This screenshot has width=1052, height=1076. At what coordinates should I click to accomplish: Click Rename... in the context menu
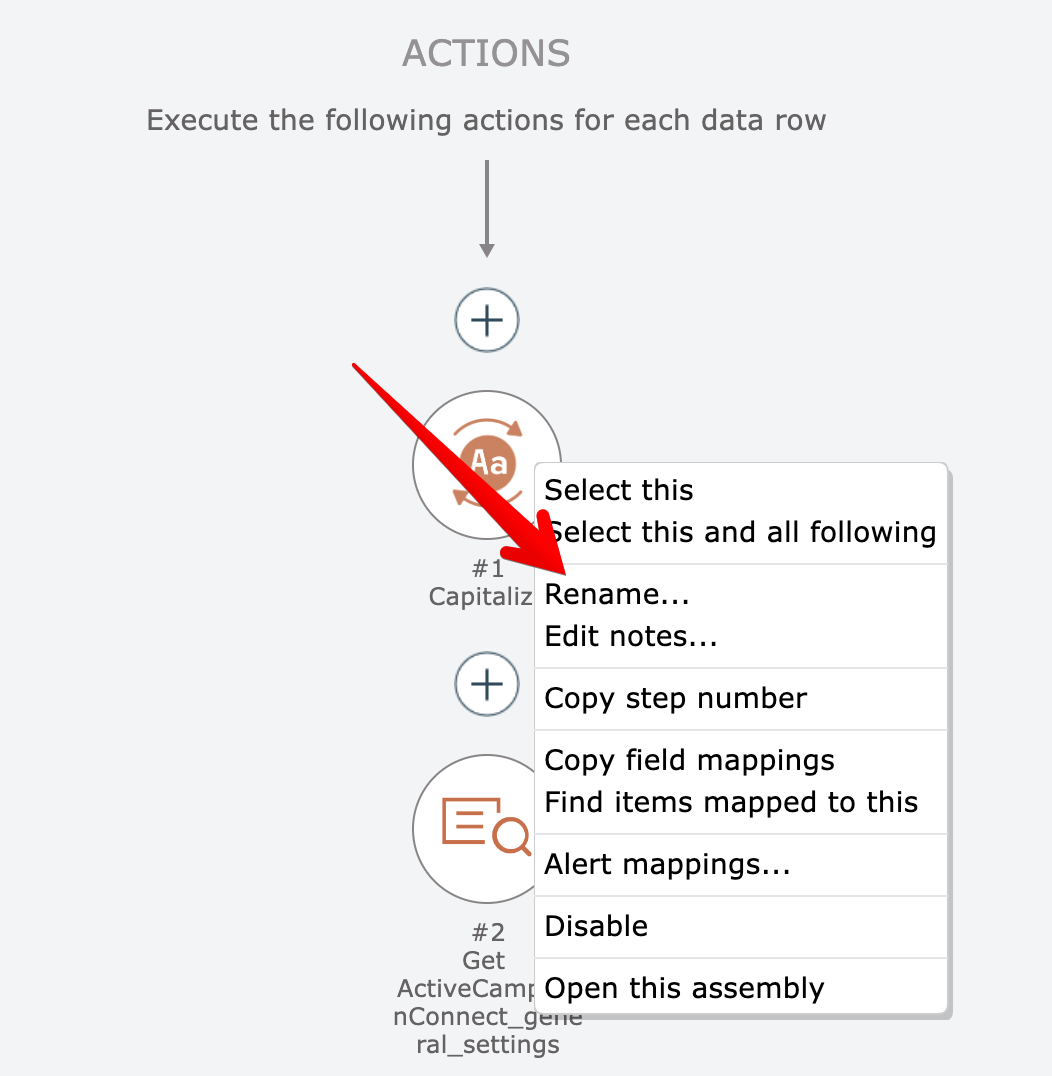click(617, 594)
